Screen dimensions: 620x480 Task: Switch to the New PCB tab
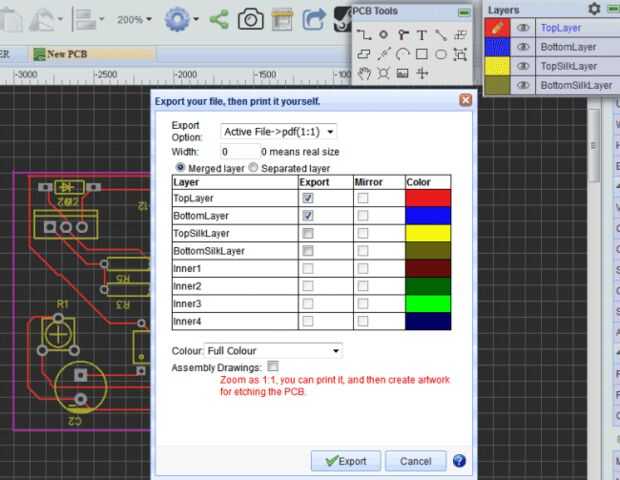click(94, 54)
